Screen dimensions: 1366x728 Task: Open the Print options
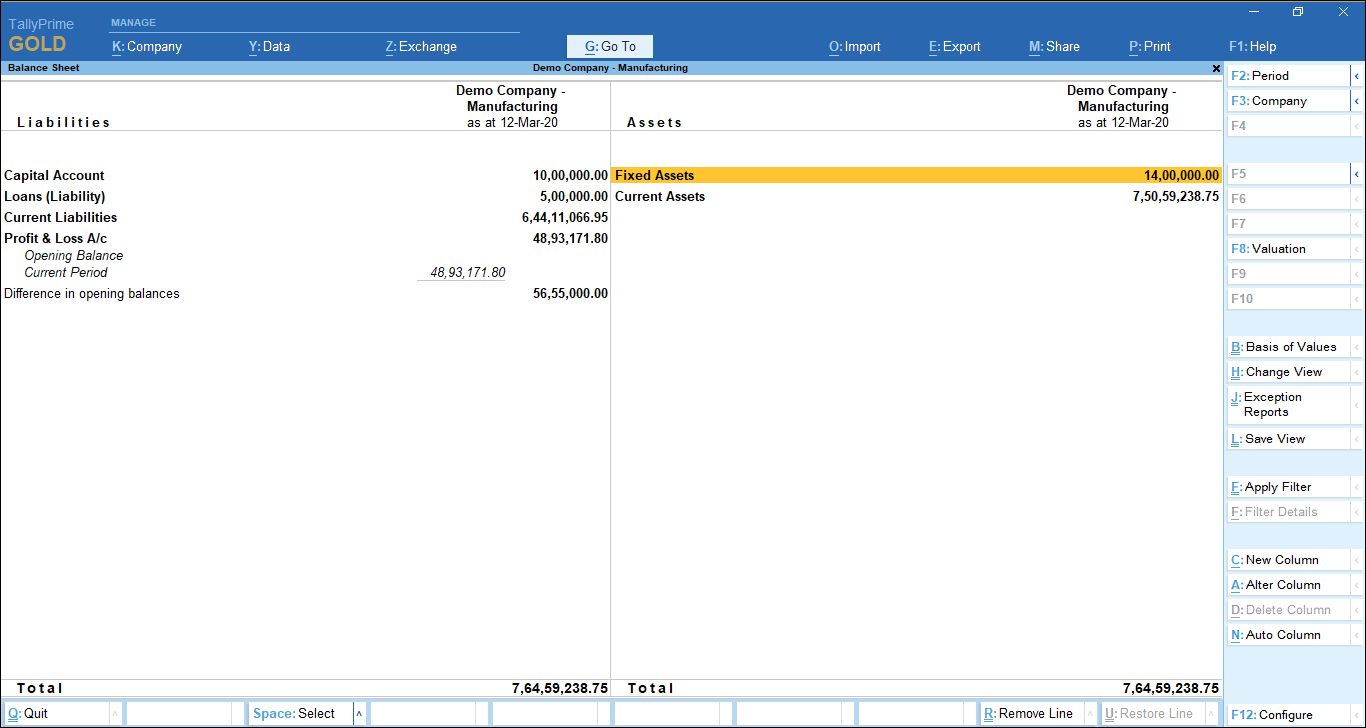(x=1149, y=46)
